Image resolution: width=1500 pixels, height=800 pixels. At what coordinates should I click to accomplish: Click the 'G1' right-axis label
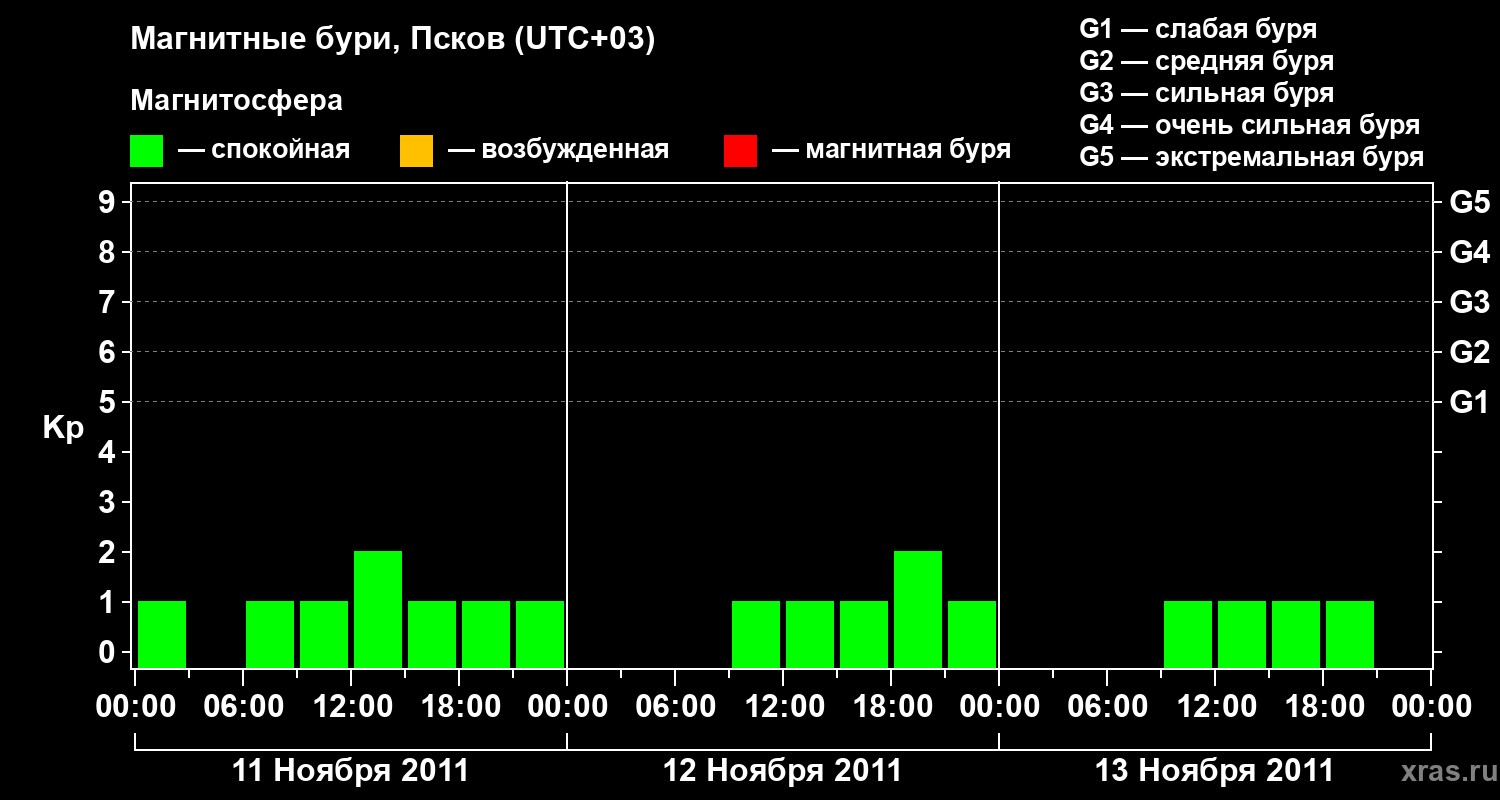click(1469, 402)
